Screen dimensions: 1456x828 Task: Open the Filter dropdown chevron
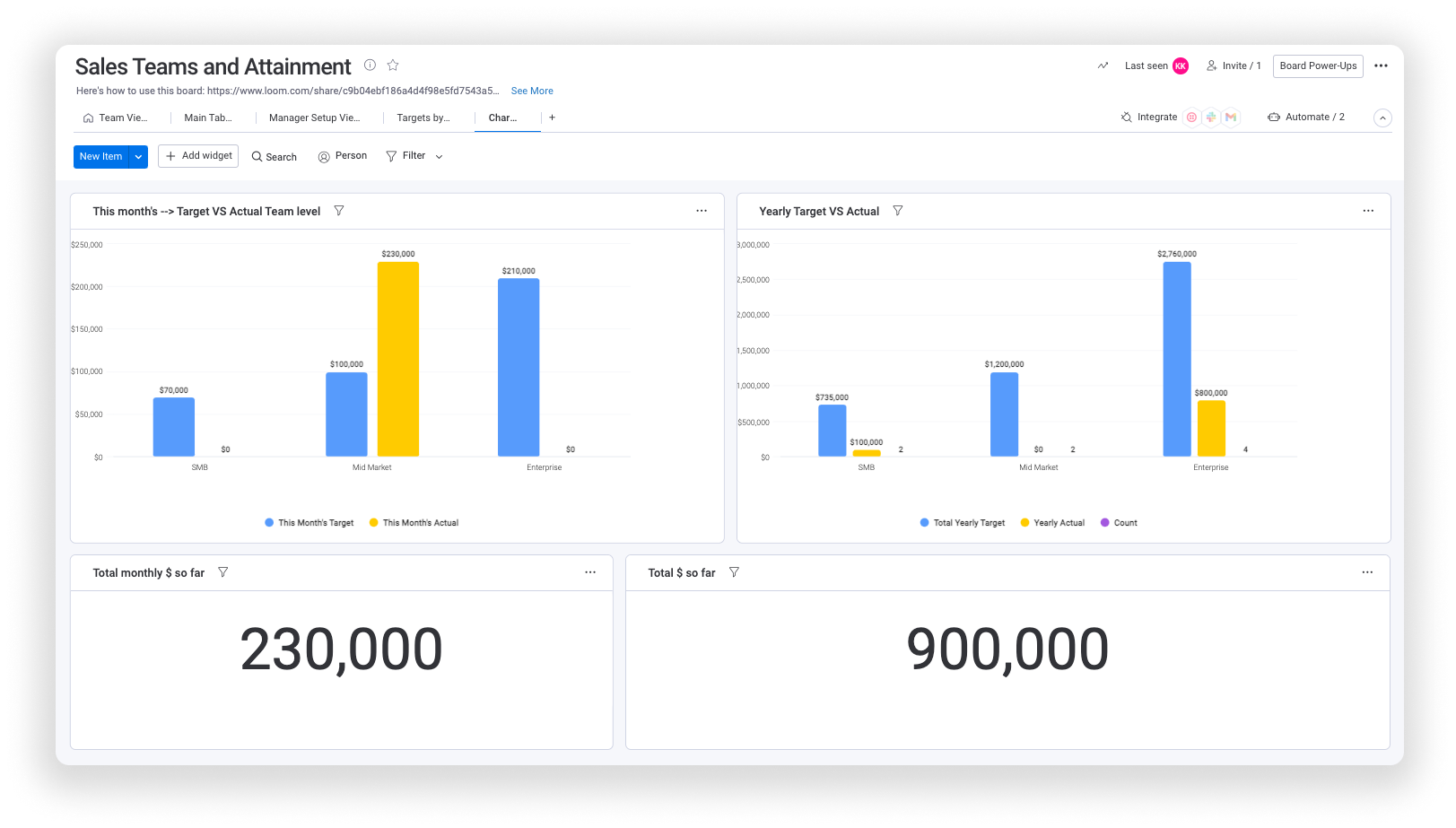click(439, 156)
